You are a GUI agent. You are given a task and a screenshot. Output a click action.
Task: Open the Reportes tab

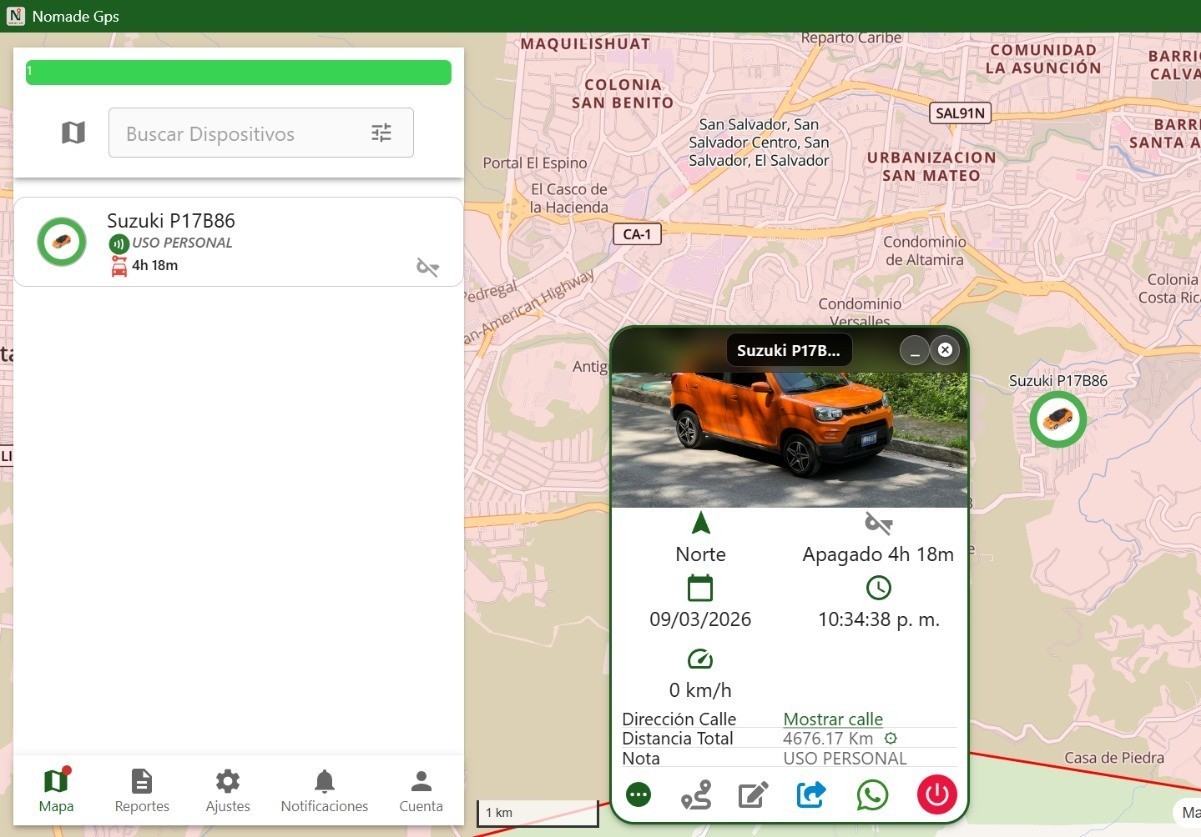pyautogui.click(x=142, y=790)
